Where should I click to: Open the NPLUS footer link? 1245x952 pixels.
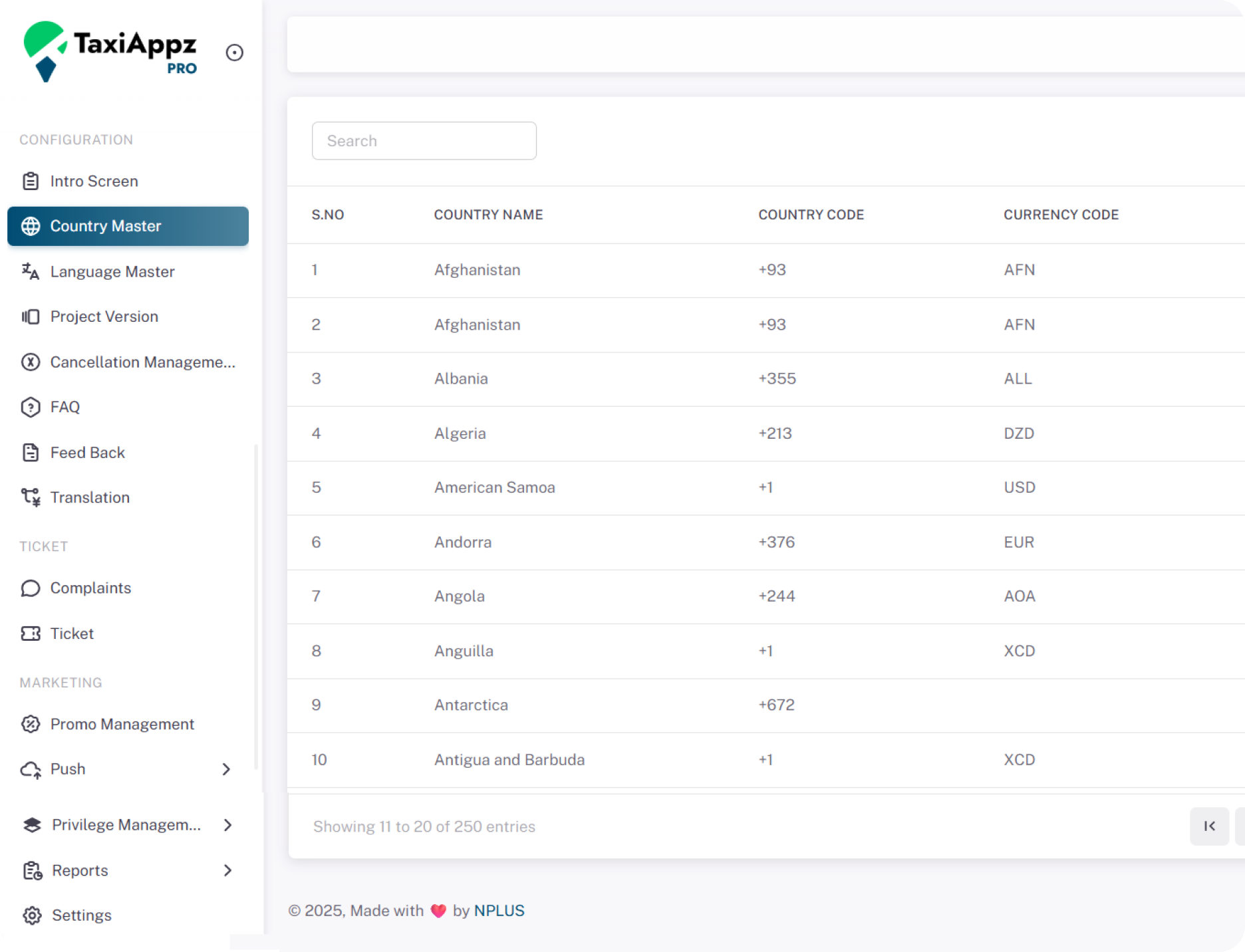(x=499, y=911)
